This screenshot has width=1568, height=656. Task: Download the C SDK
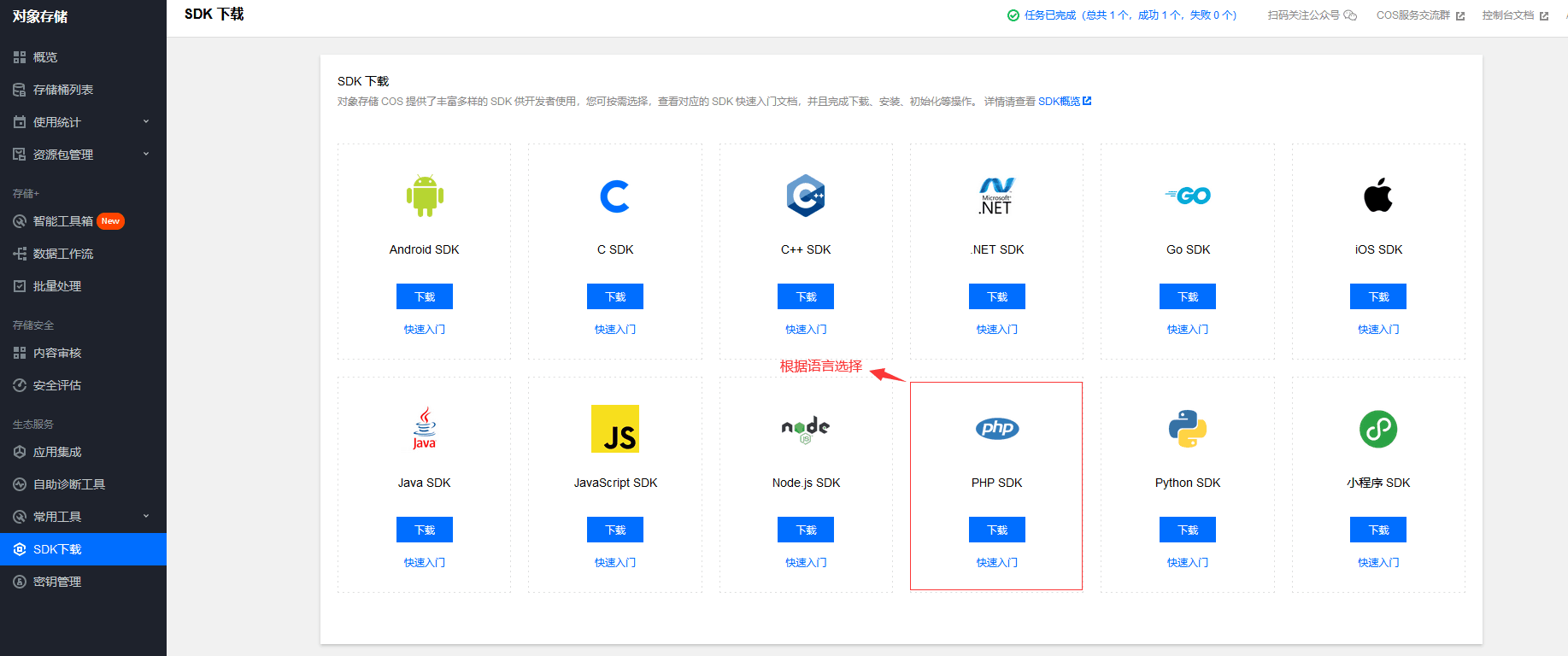pos(615,296)
